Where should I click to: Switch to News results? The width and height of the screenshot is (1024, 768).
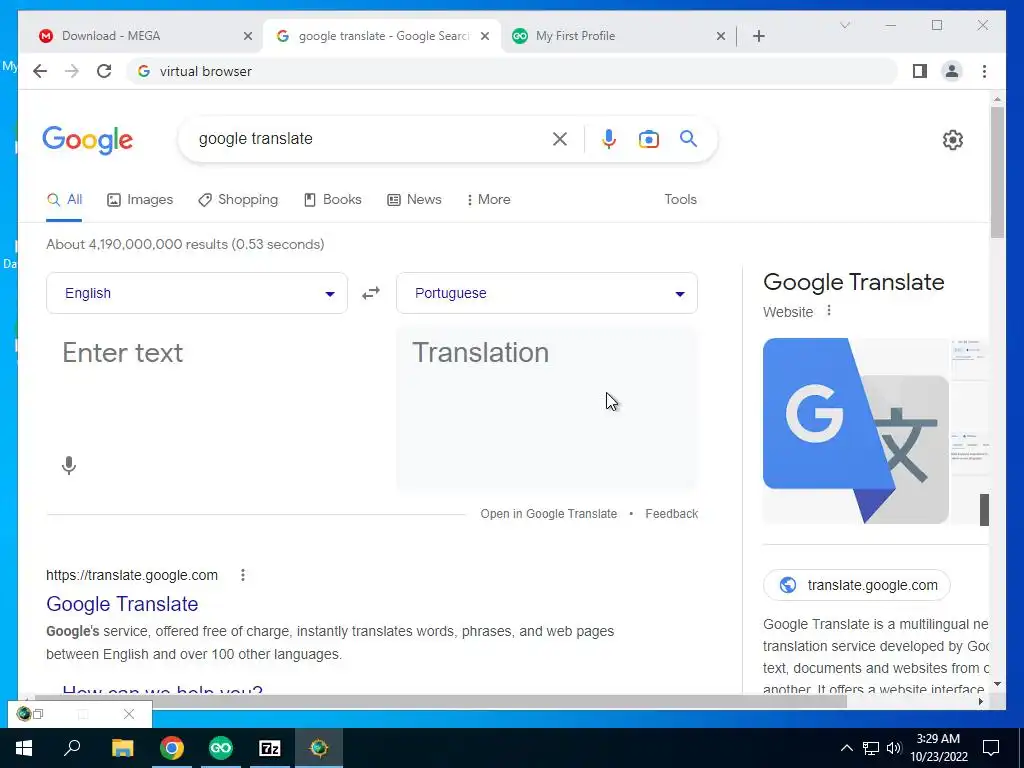point(414,200)
